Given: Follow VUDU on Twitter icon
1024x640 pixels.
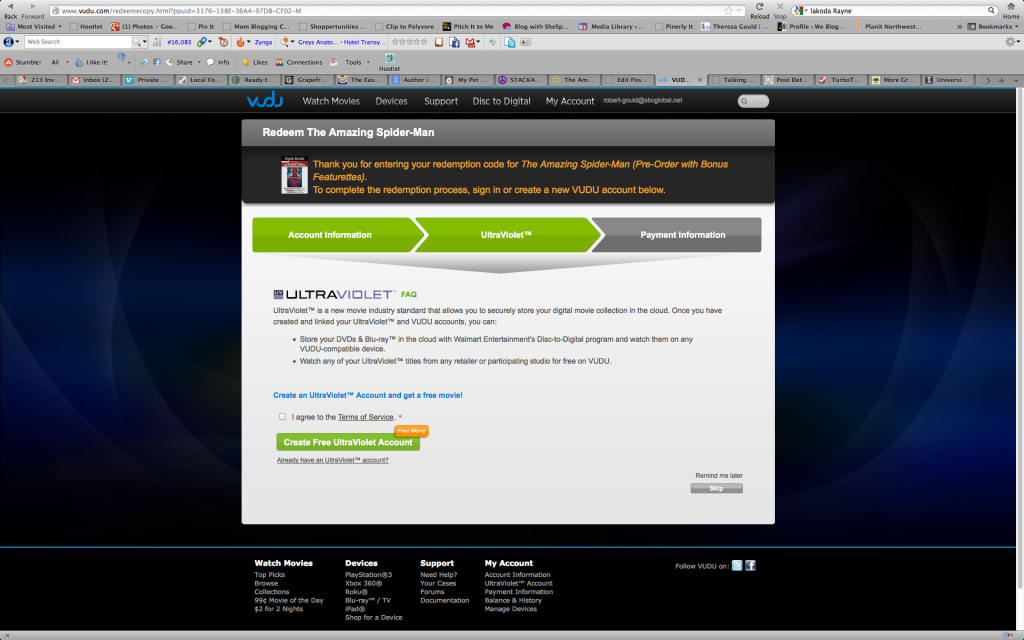Looking at the screenshot, I should click(737, 566).
